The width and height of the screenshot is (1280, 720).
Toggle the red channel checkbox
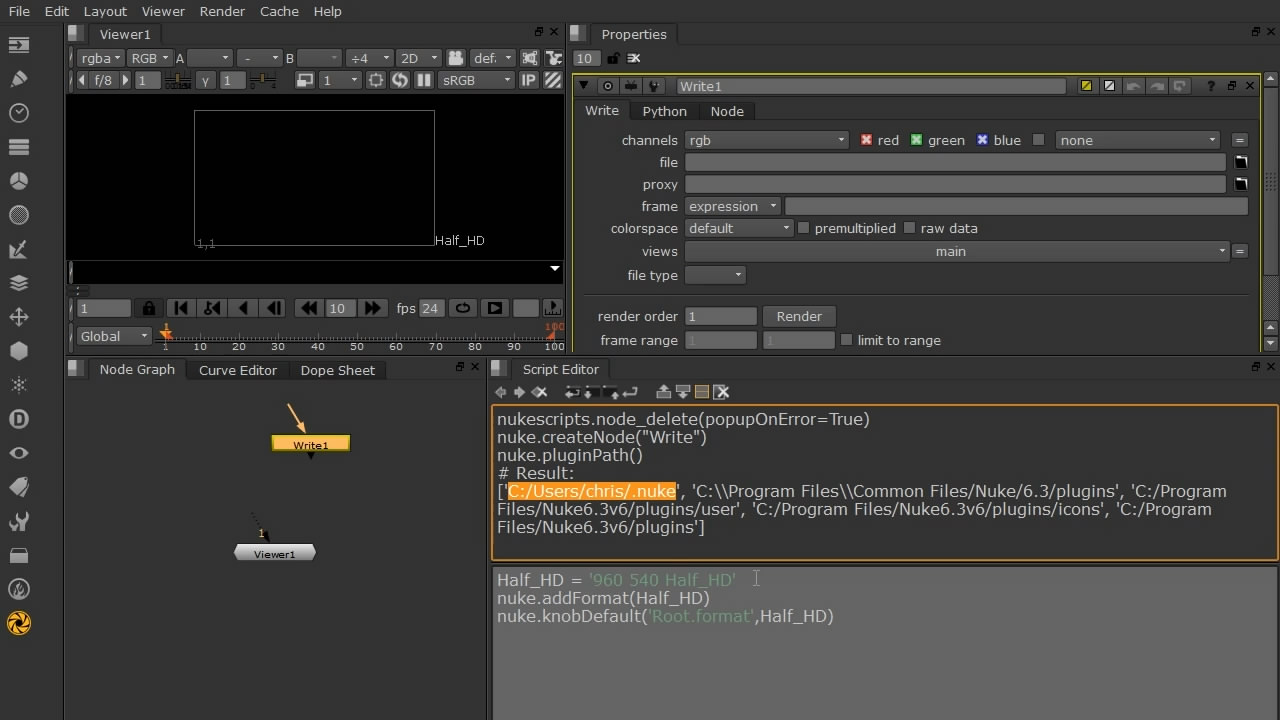coord(867,140)
